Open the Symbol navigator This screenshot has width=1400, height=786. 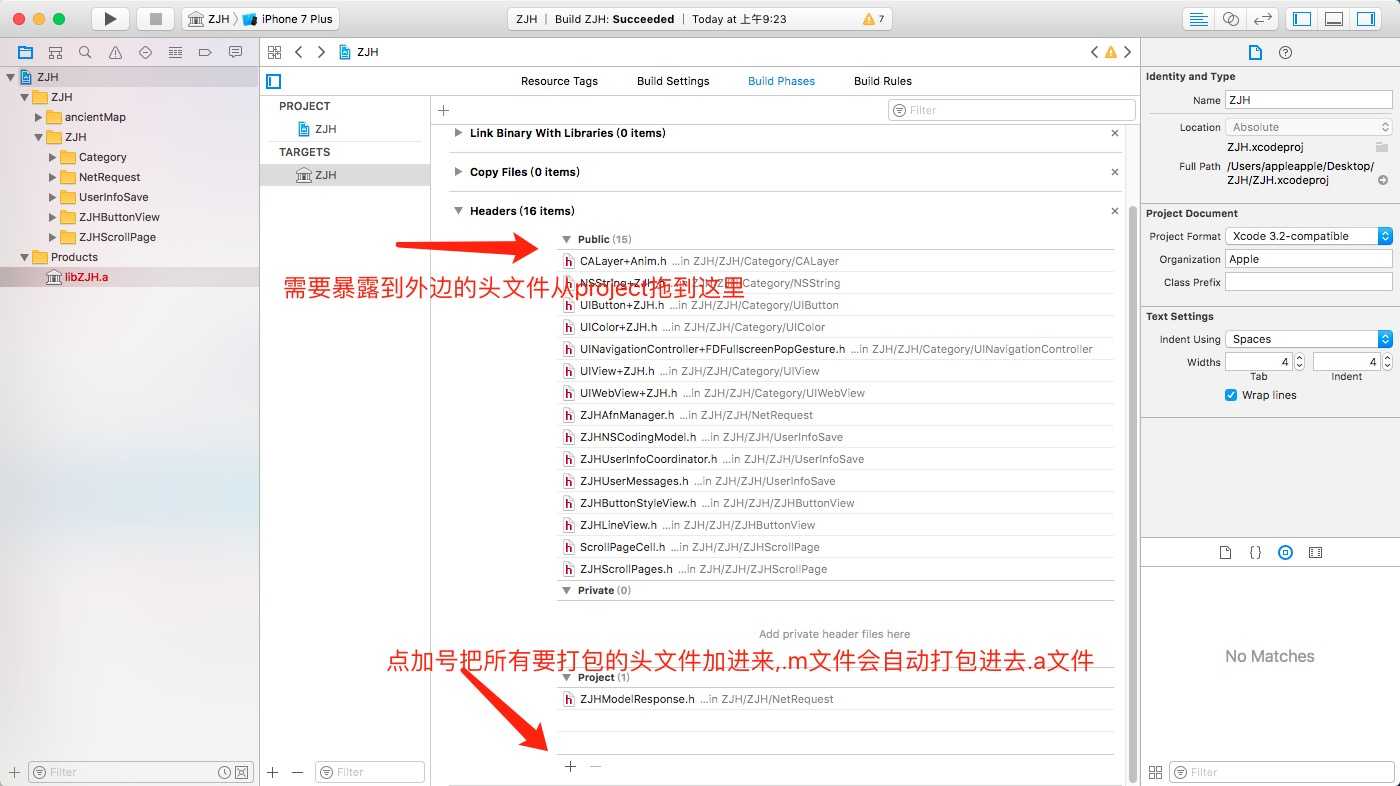click(x=55, y=52)
